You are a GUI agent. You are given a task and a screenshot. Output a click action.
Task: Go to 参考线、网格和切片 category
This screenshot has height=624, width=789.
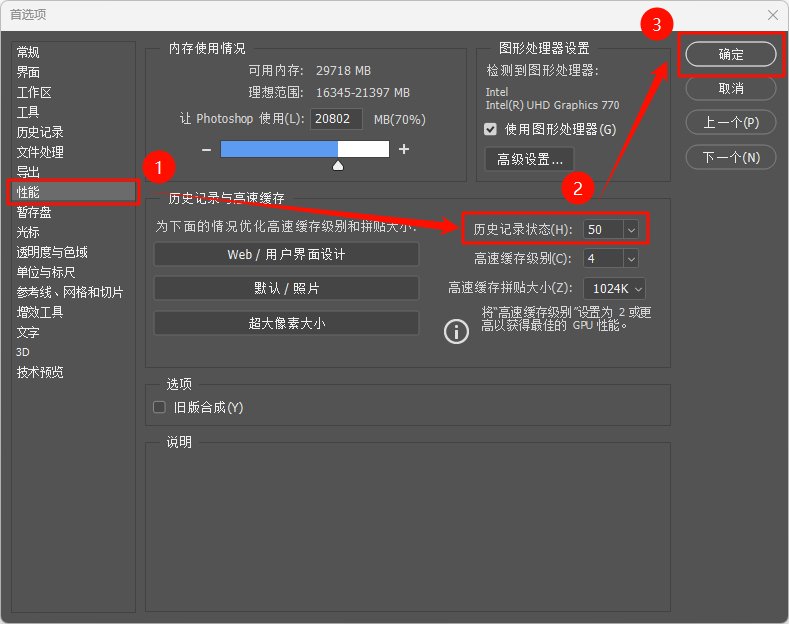70,292
